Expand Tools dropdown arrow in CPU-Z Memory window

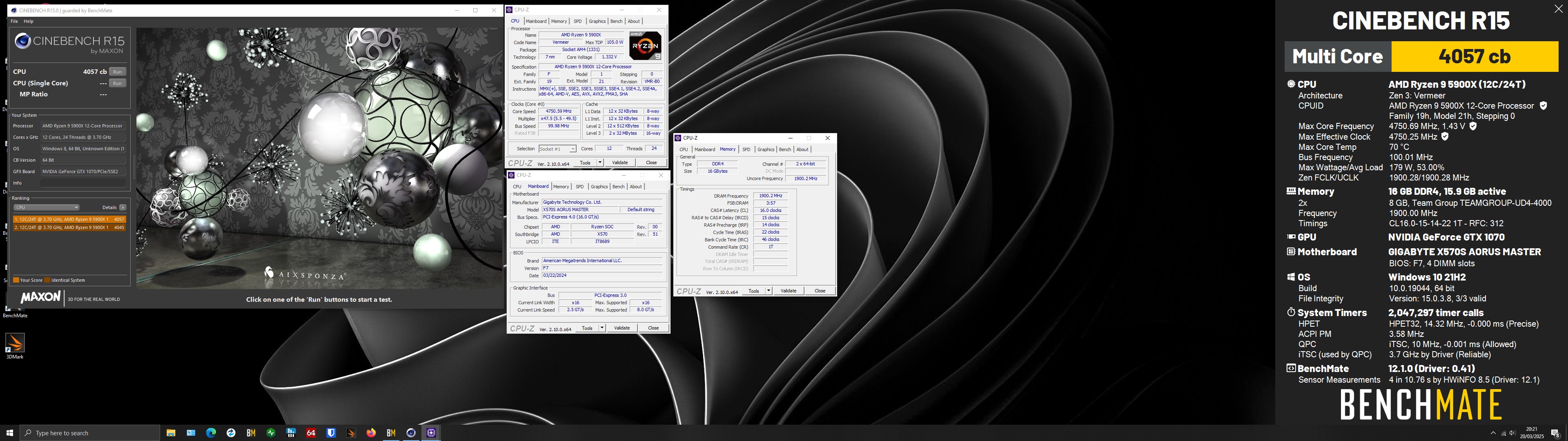769,291
